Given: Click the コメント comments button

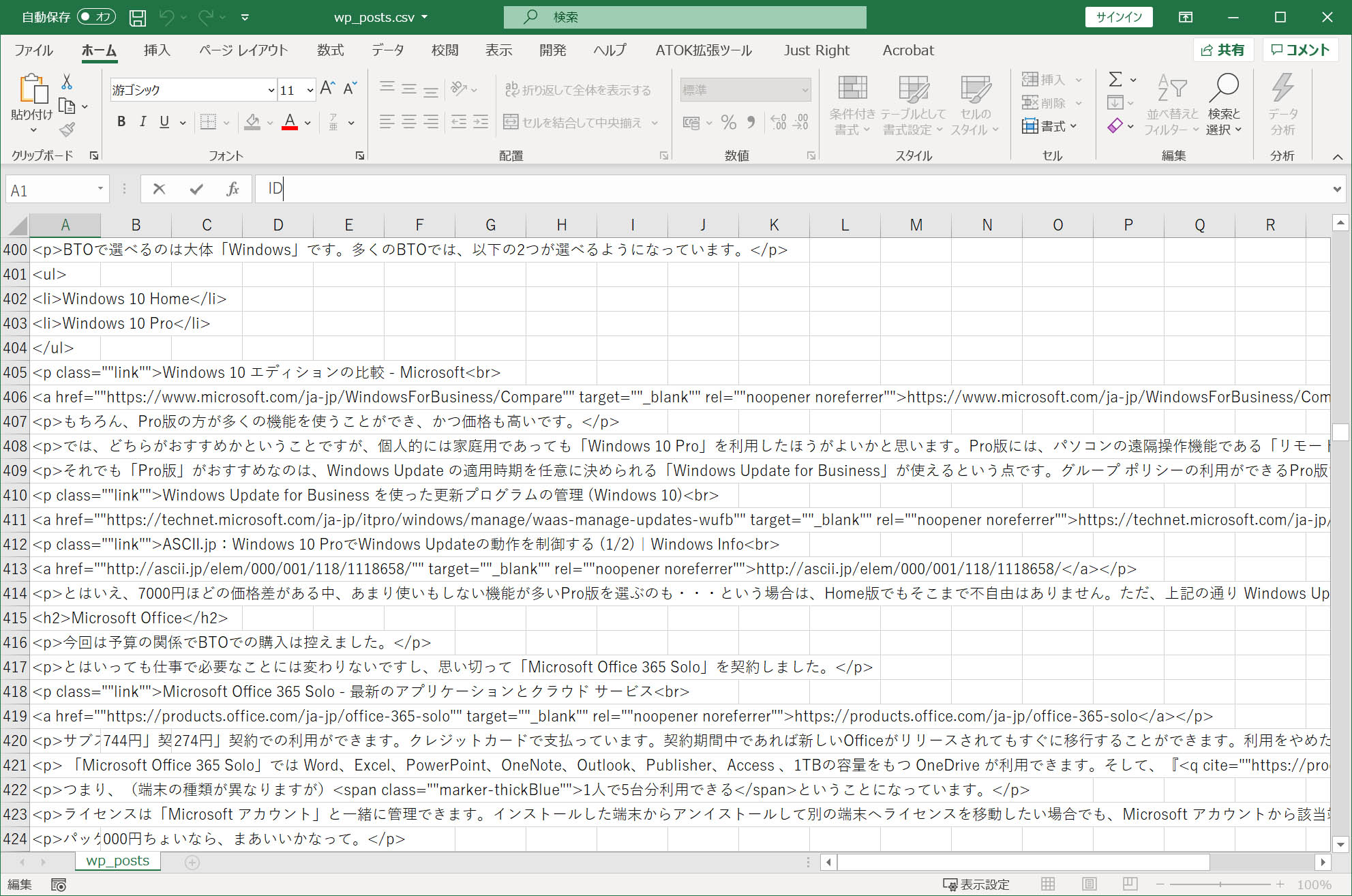Looking at the screenshot, I should tap(1300, 50).
